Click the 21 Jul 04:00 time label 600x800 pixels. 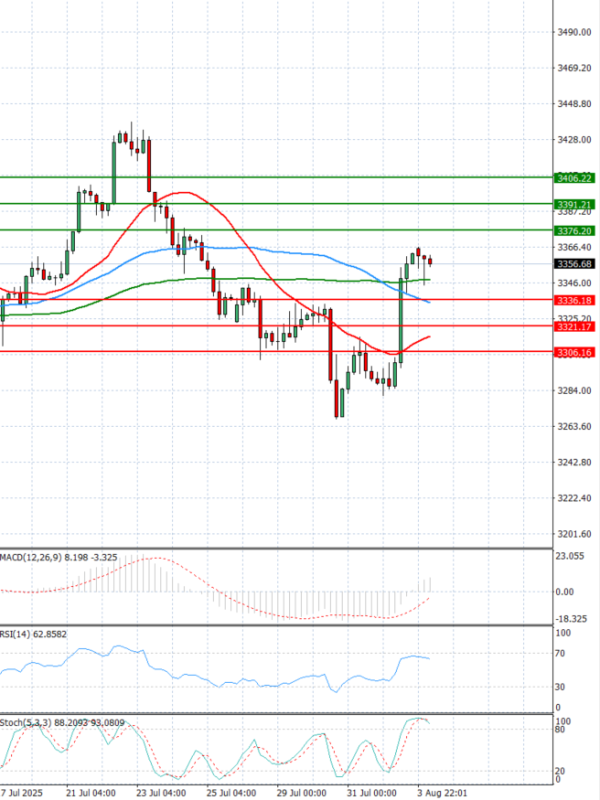(91, 793)
